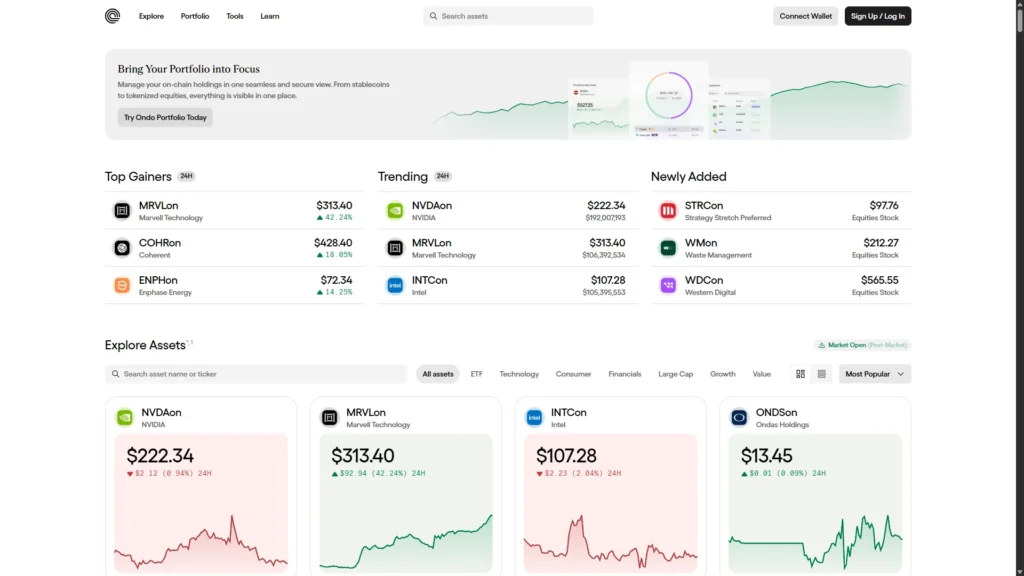Filter assets by Consumer
Viewport: 1024px width, 576px height.
coord(573,374)
